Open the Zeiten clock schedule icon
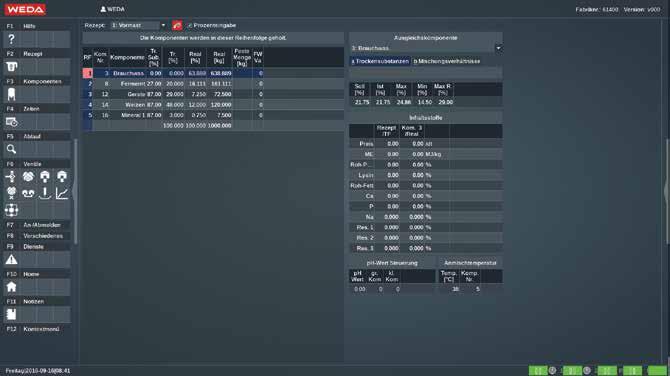 (x=12, y=122)
